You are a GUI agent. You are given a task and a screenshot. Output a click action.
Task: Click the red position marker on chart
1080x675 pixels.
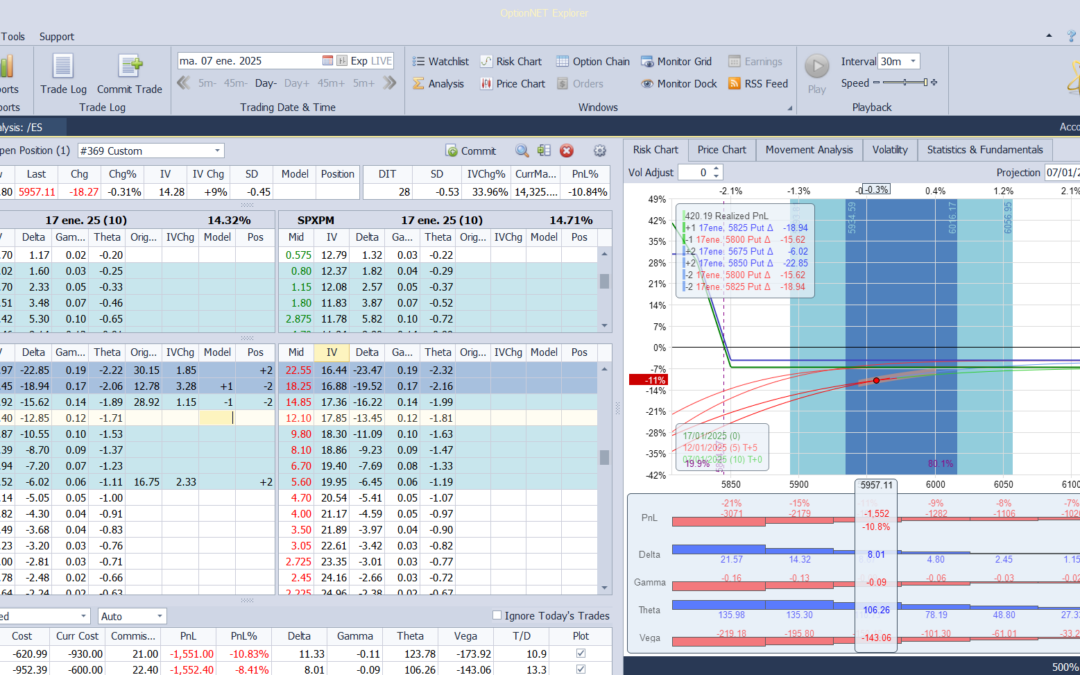(876, 380)
